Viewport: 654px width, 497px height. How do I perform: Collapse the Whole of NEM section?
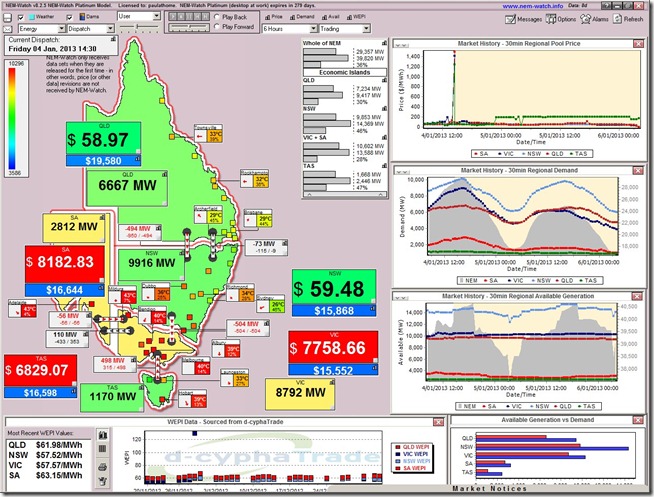[384, 43]
